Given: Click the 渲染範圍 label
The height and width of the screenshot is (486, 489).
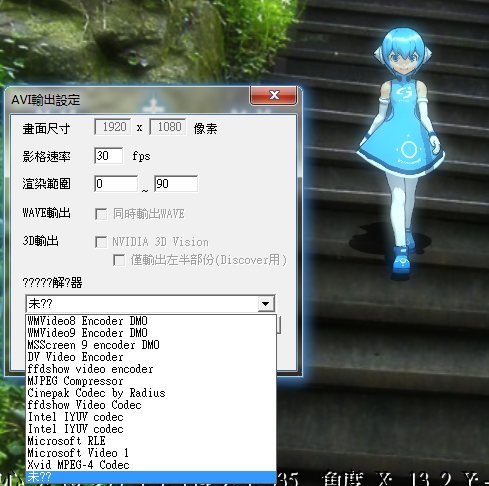Looking at the screenshot, I should tap(46, 184).
